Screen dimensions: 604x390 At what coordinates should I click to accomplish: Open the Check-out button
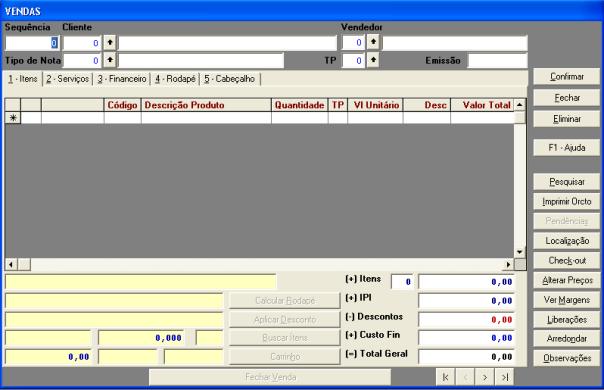point(567,261)
